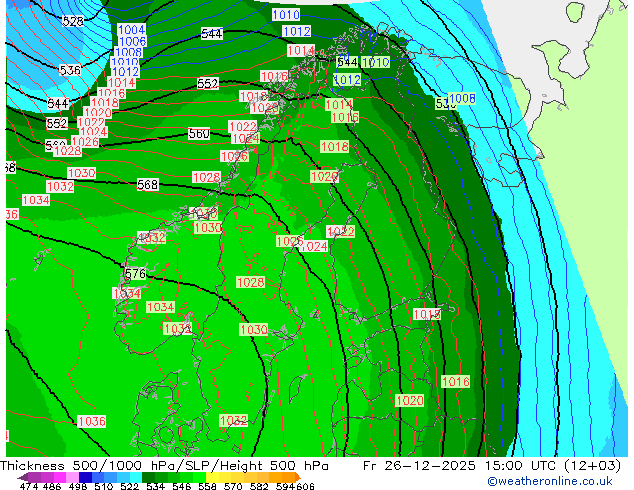Click the 498 value on the legend
This screenshot has width=634, height=490.
pyautogui.click(x=78, y=486)
